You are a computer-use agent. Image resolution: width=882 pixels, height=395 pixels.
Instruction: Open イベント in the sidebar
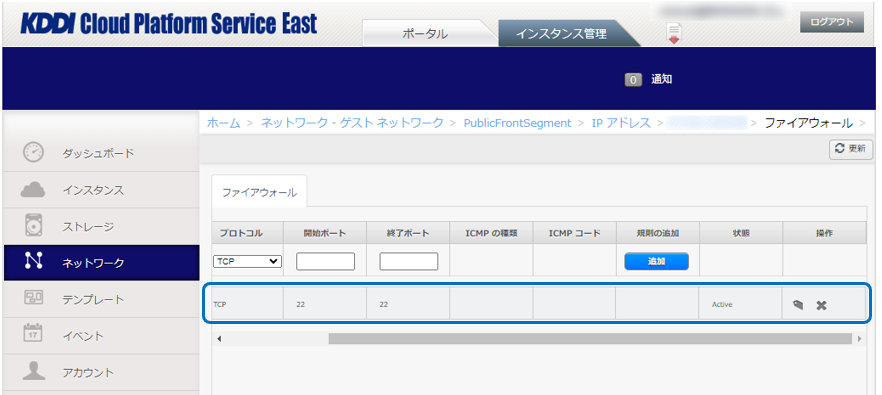[x=101, y=336]
